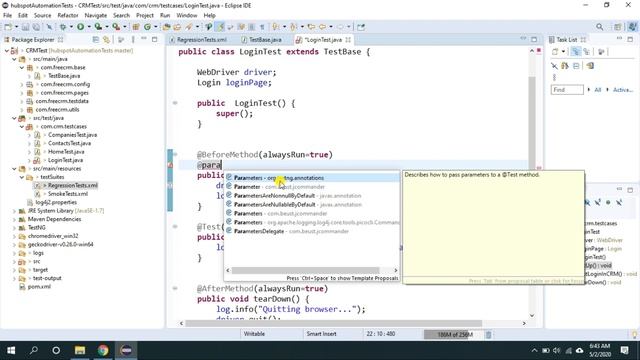Toggle fold marker beside LoginTest constructor
Screen dimensions: 640x360
(x=175, y=103)
